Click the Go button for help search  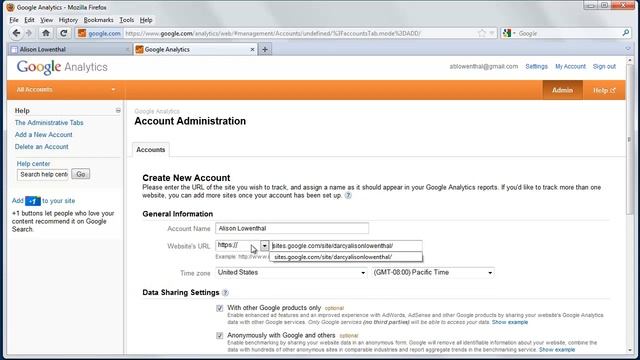(x=81, y=174)
